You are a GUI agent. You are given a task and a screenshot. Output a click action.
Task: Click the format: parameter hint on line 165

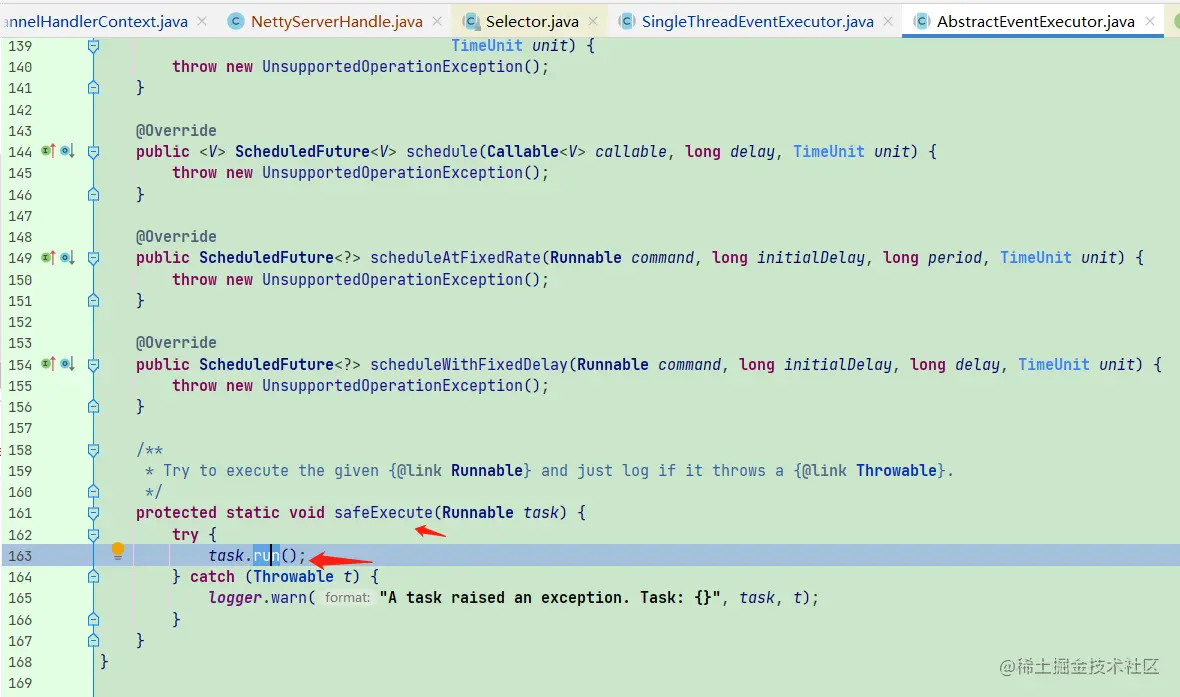(348, 598)
